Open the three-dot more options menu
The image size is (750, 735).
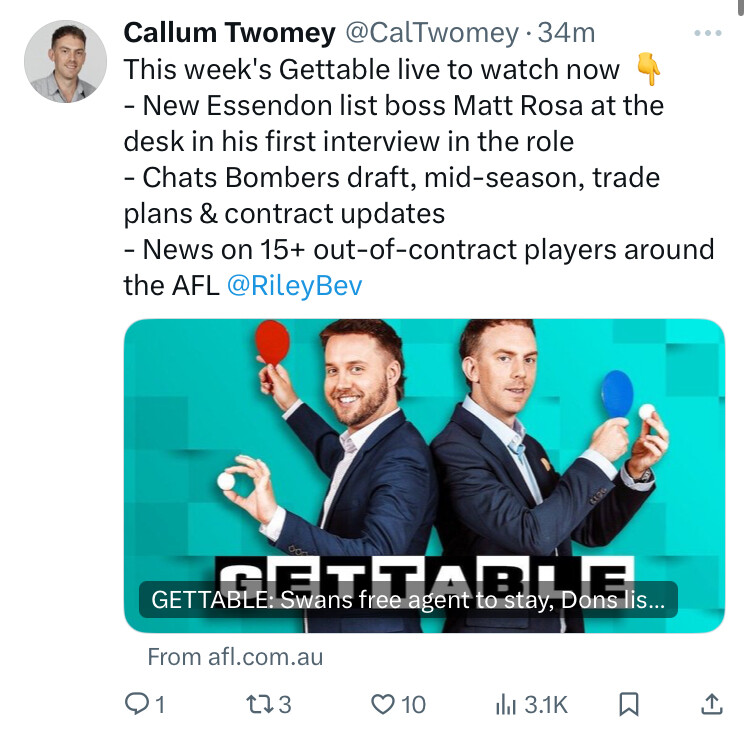point(708,33)
